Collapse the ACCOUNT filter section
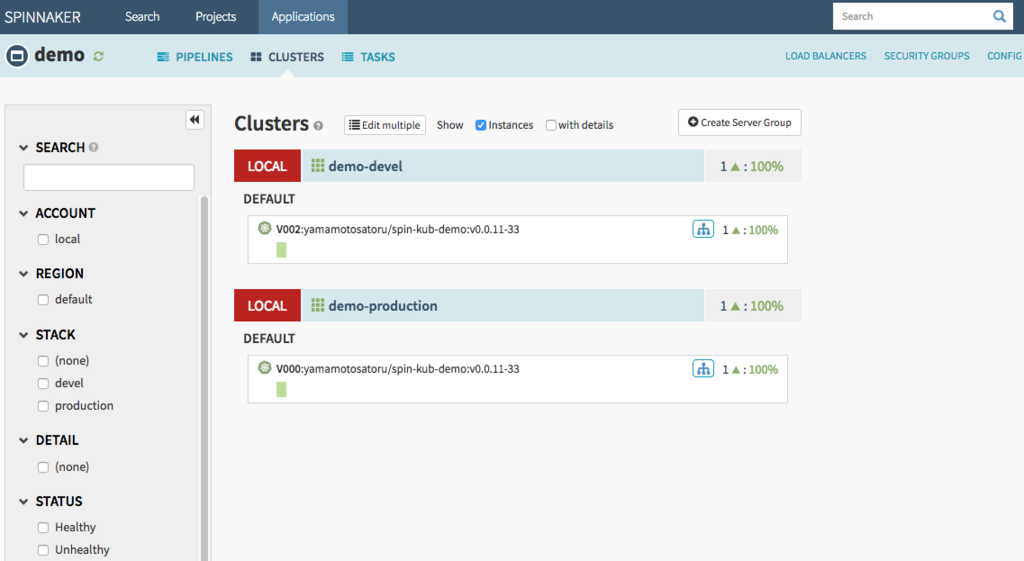 pyautogui.click(x=24, y=214)
